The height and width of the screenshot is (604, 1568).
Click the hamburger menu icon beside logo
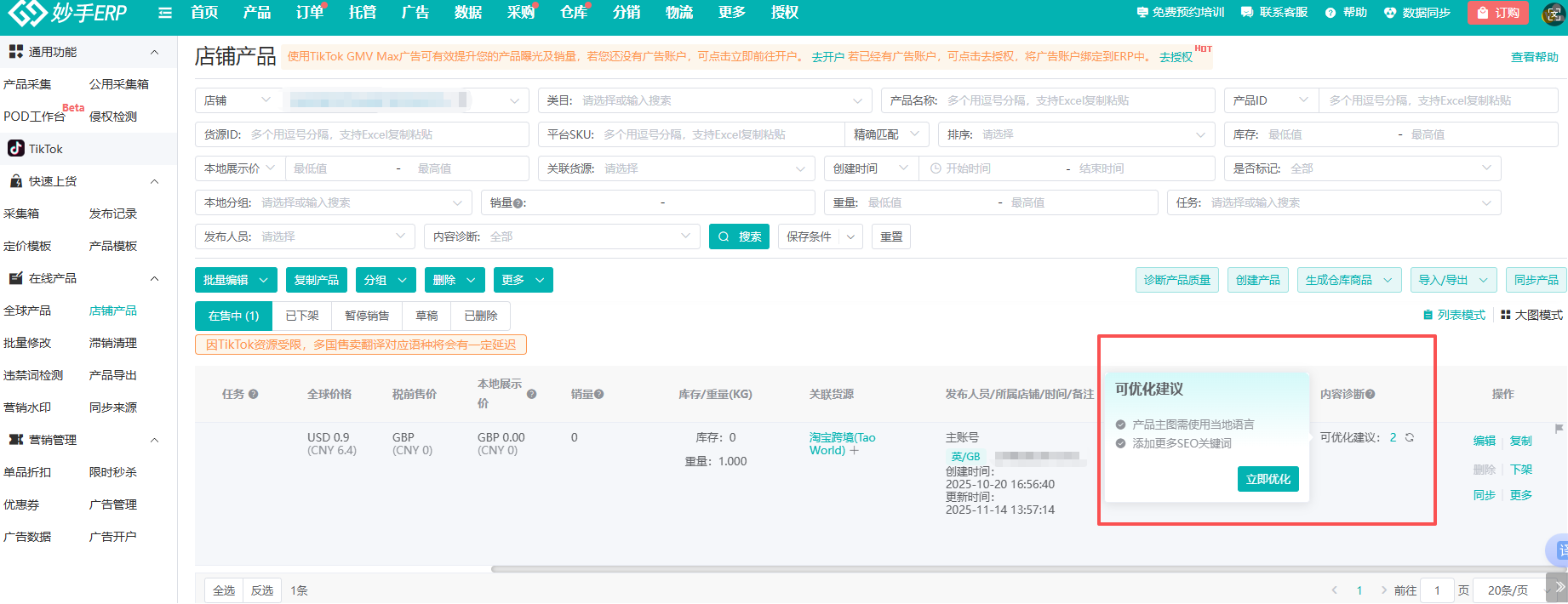click(165, 13)
